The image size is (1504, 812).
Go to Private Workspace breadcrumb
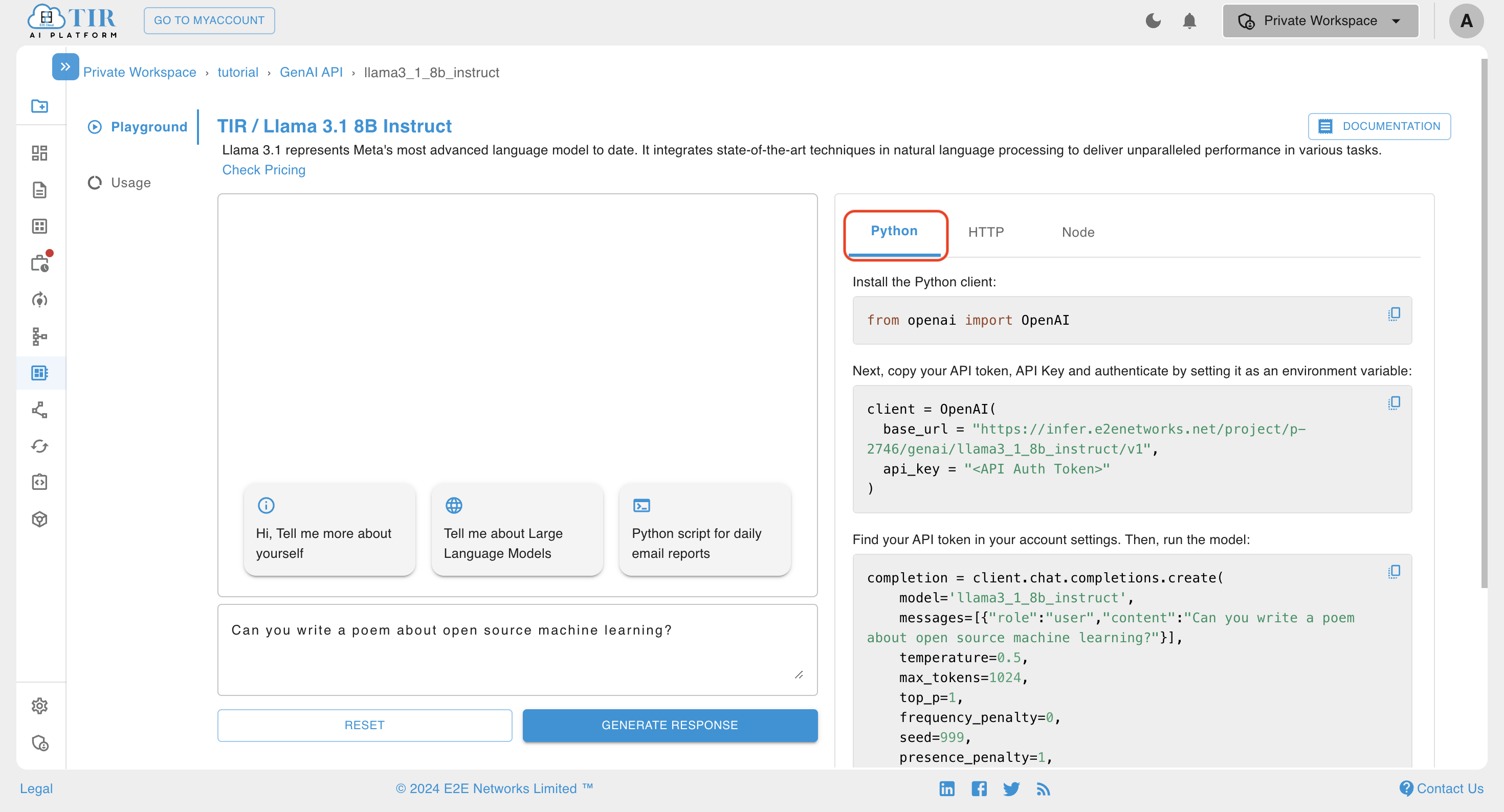[x=140, y=73]
